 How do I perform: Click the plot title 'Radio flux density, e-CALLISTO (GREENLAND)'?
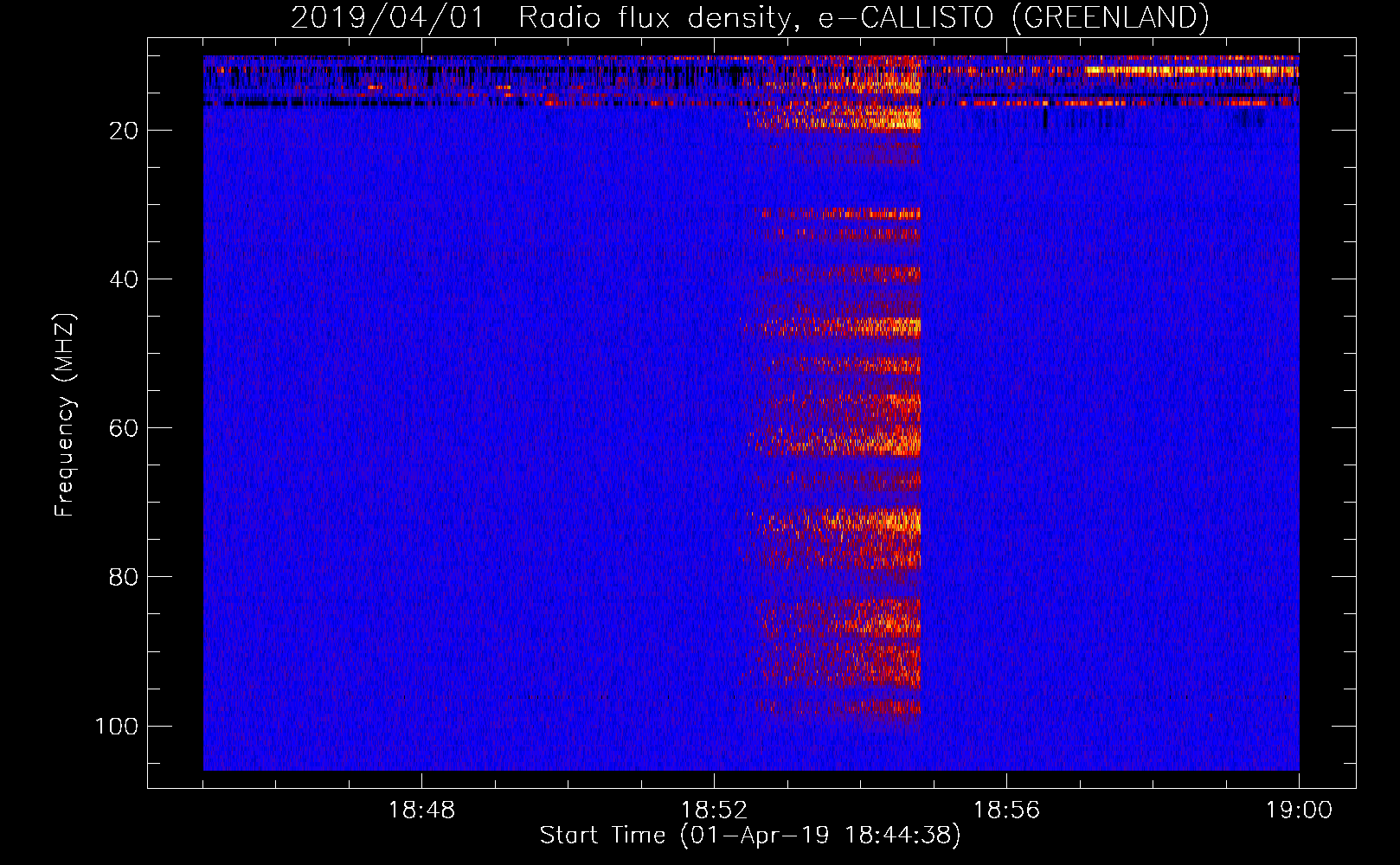tap(863, 17)
